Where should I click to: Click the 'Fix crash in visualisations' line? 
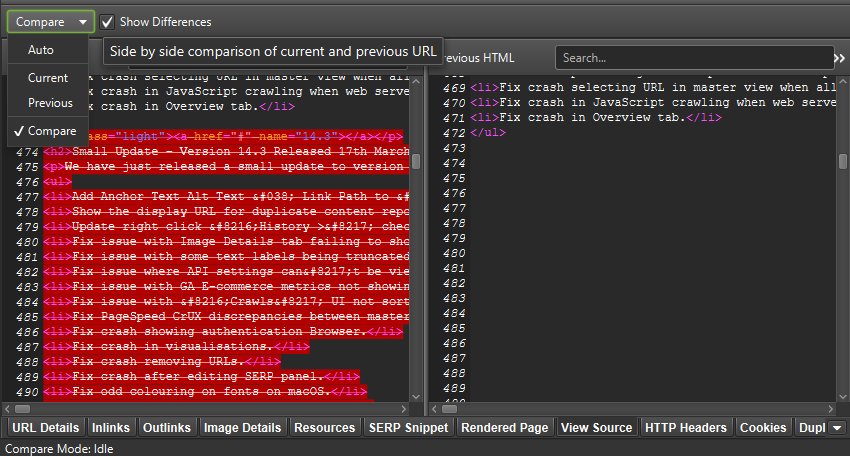176,346
